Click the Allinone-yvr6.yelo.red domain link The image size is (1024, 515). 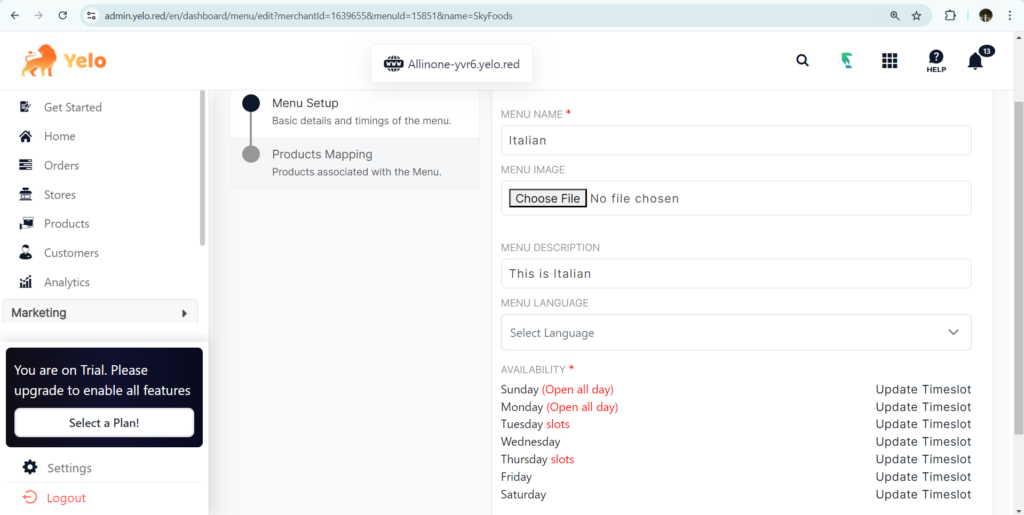coord(464,64)
